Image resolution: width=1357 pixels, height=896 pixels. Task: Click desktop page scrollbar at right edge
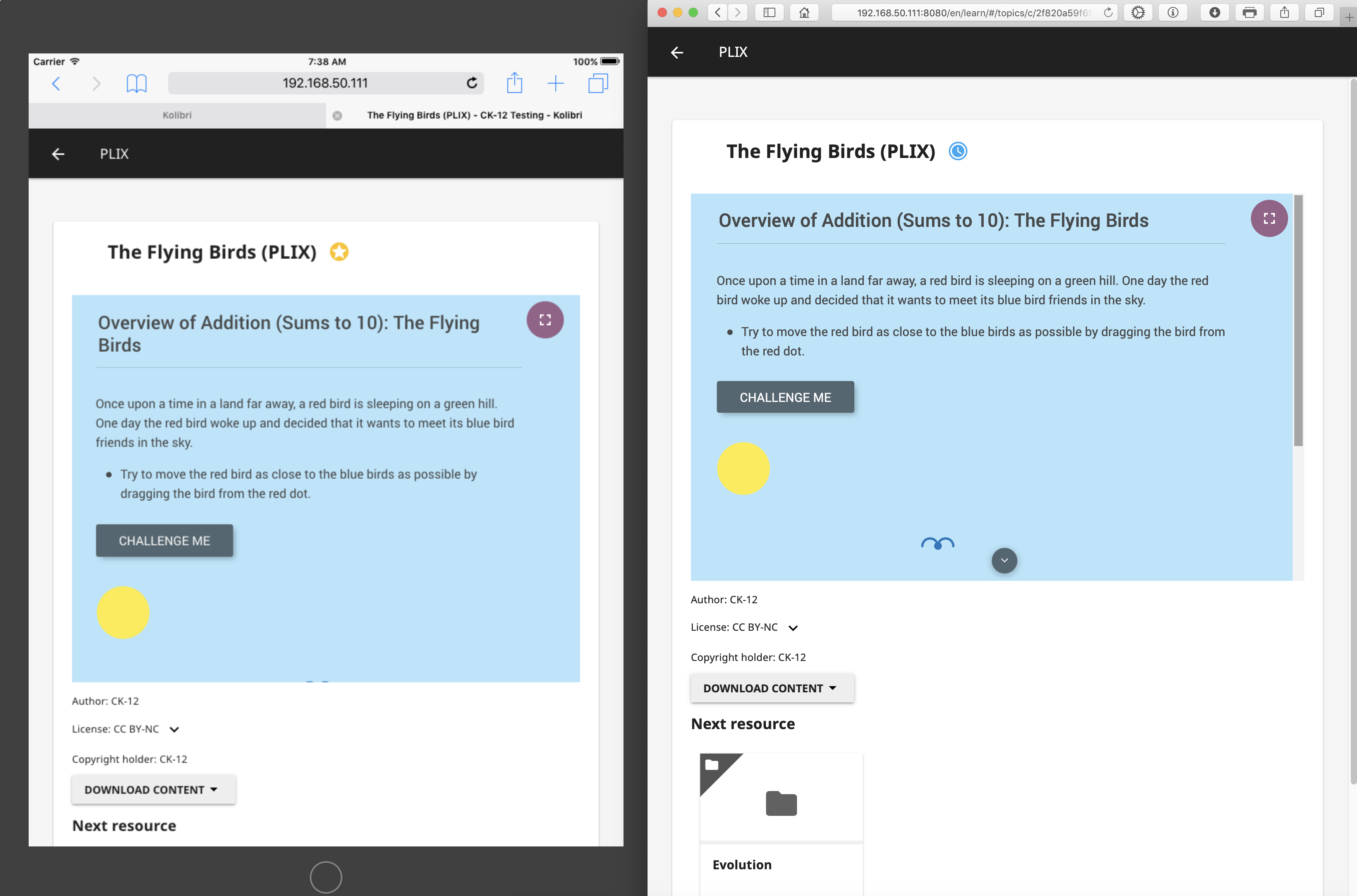(1353, 431)
